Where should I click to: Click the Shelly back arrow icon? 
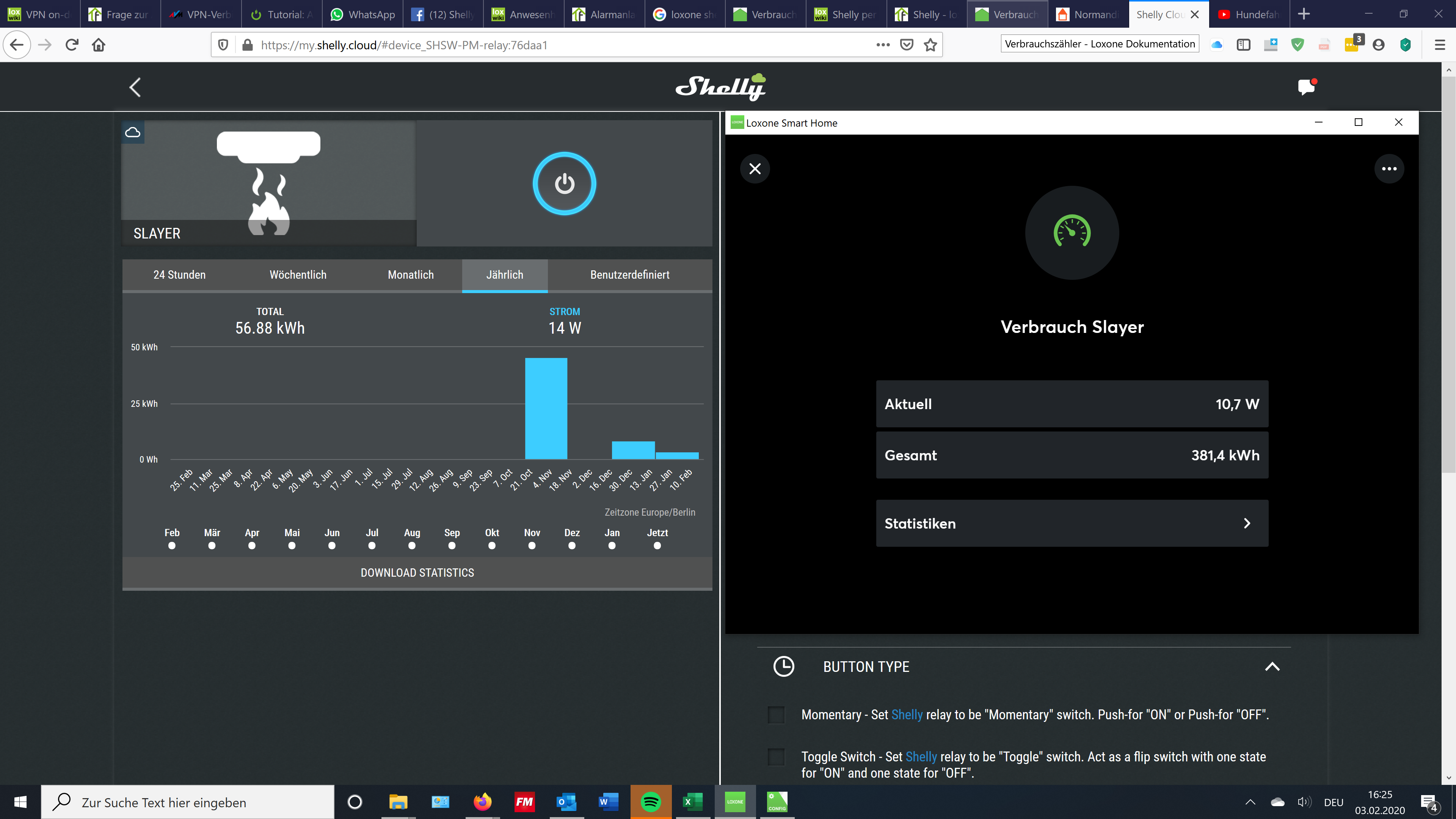pyautogui.click(x=135, y=88)
